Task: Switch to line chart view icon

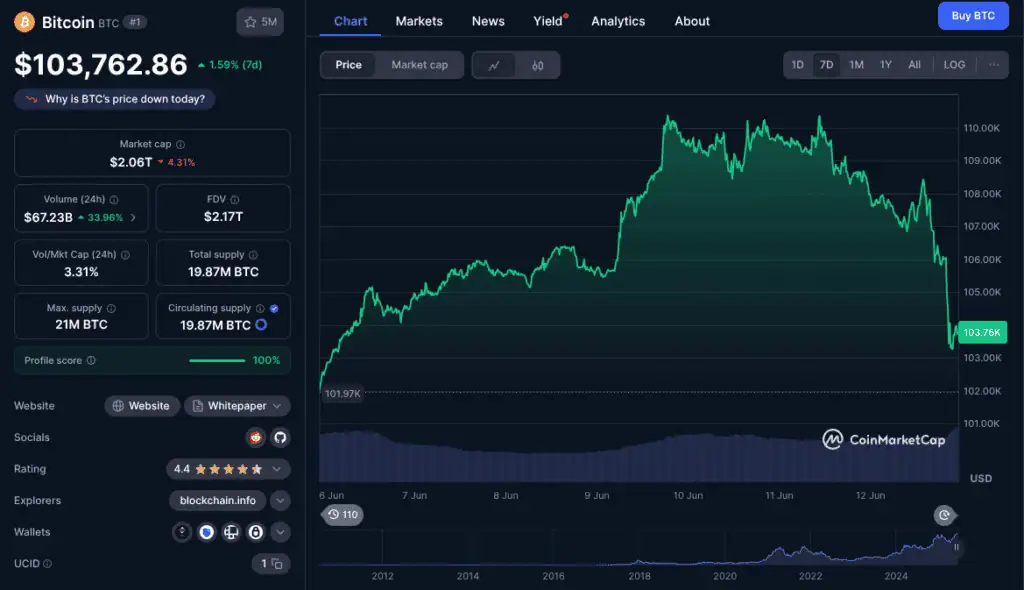Action: pos(494,65)
